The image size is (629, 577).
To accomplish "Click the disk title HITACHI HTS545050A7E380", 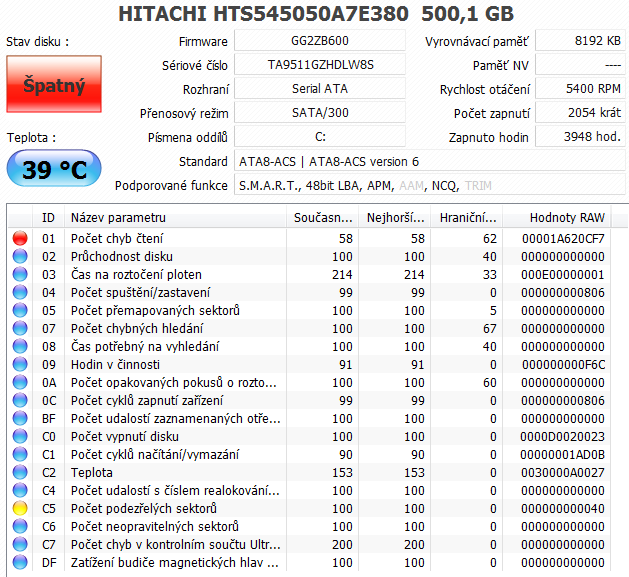I will pyautogui.click(x=263, y=14).
